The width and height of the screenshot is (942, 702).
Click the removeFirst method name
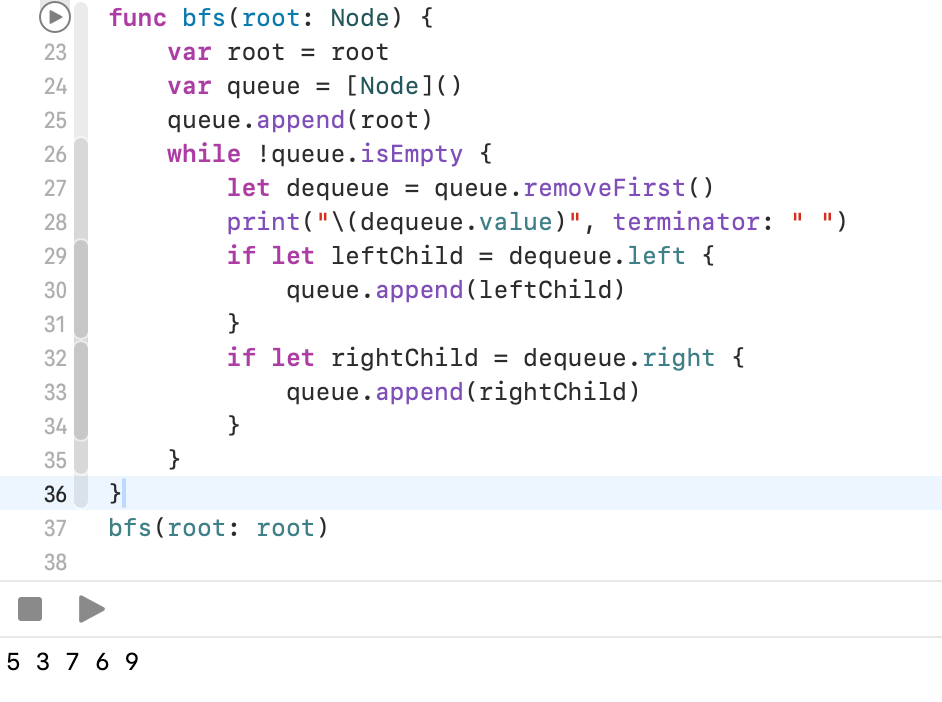(x=603, y=187)
